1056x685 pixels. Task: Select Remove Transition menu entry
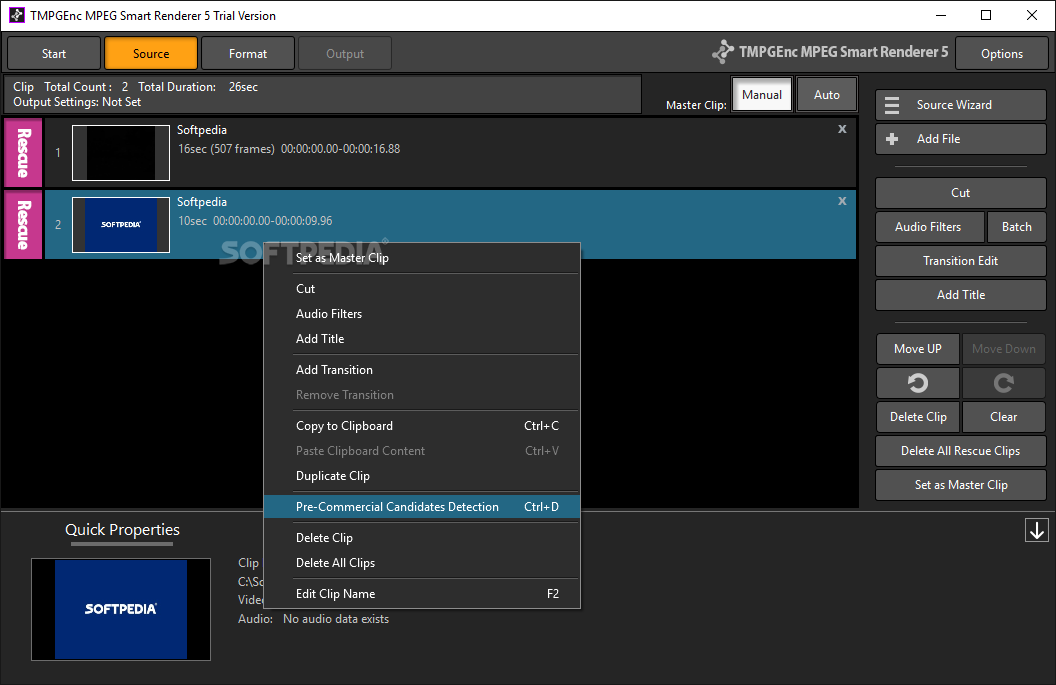click(422, 395)
